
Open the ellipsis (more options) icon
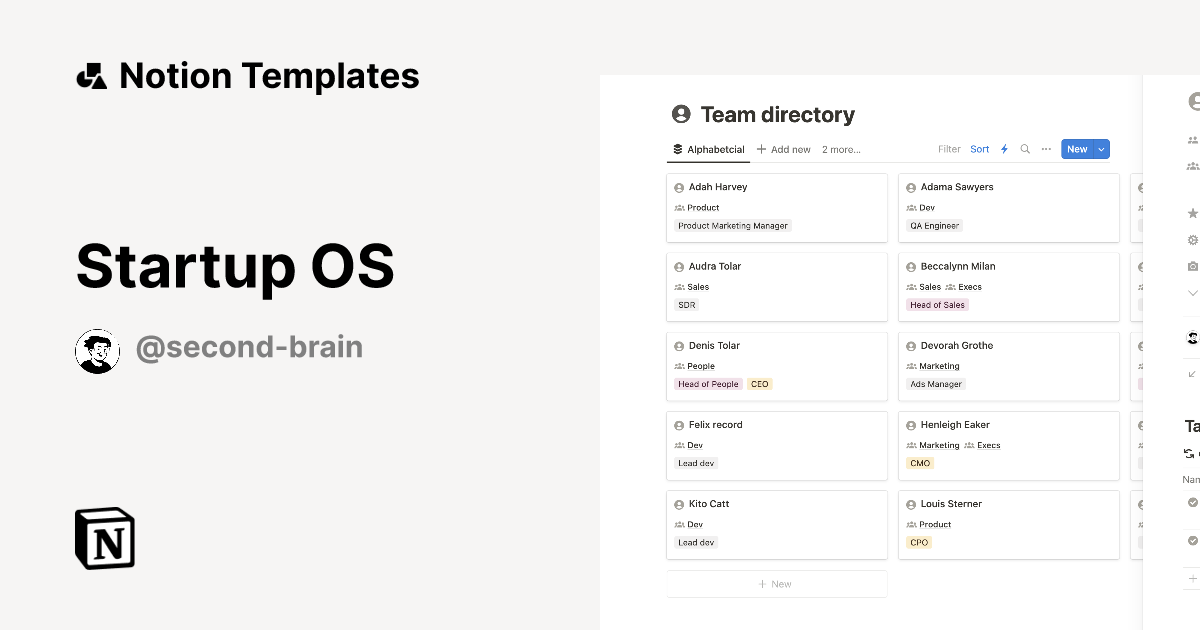point(1046,148)
